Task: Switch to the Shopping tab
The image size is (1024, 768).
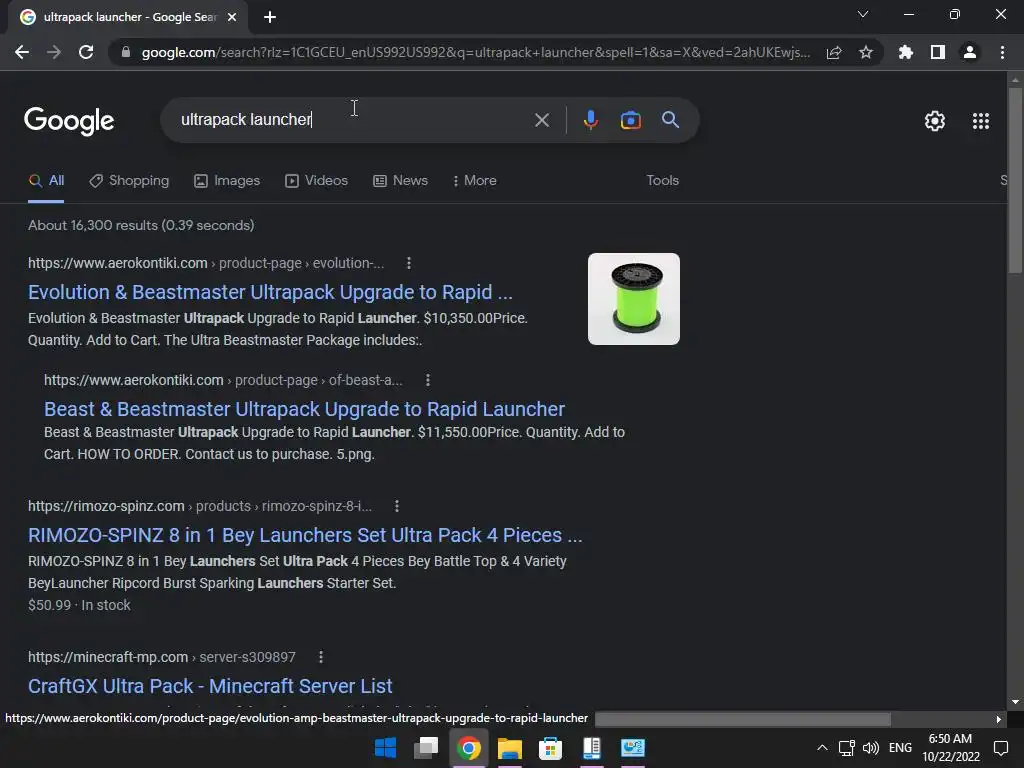Action: pyautogui.click(x=129, y=181)
